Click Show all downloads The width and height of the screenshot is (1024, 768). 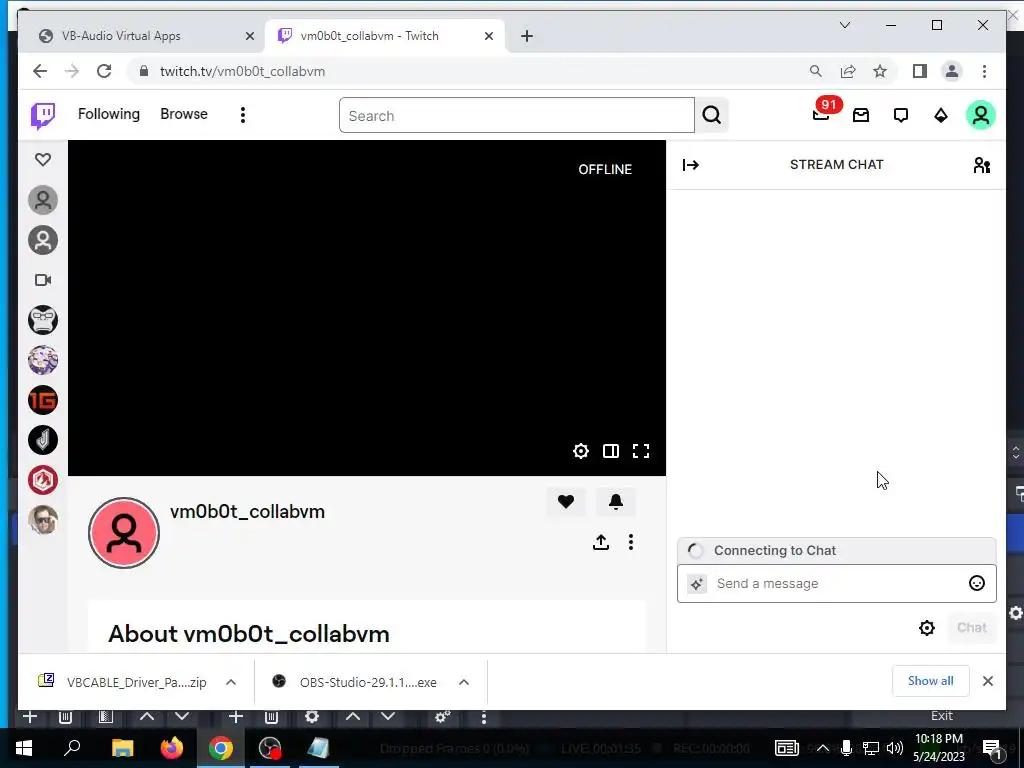click(x=930, y=680)
